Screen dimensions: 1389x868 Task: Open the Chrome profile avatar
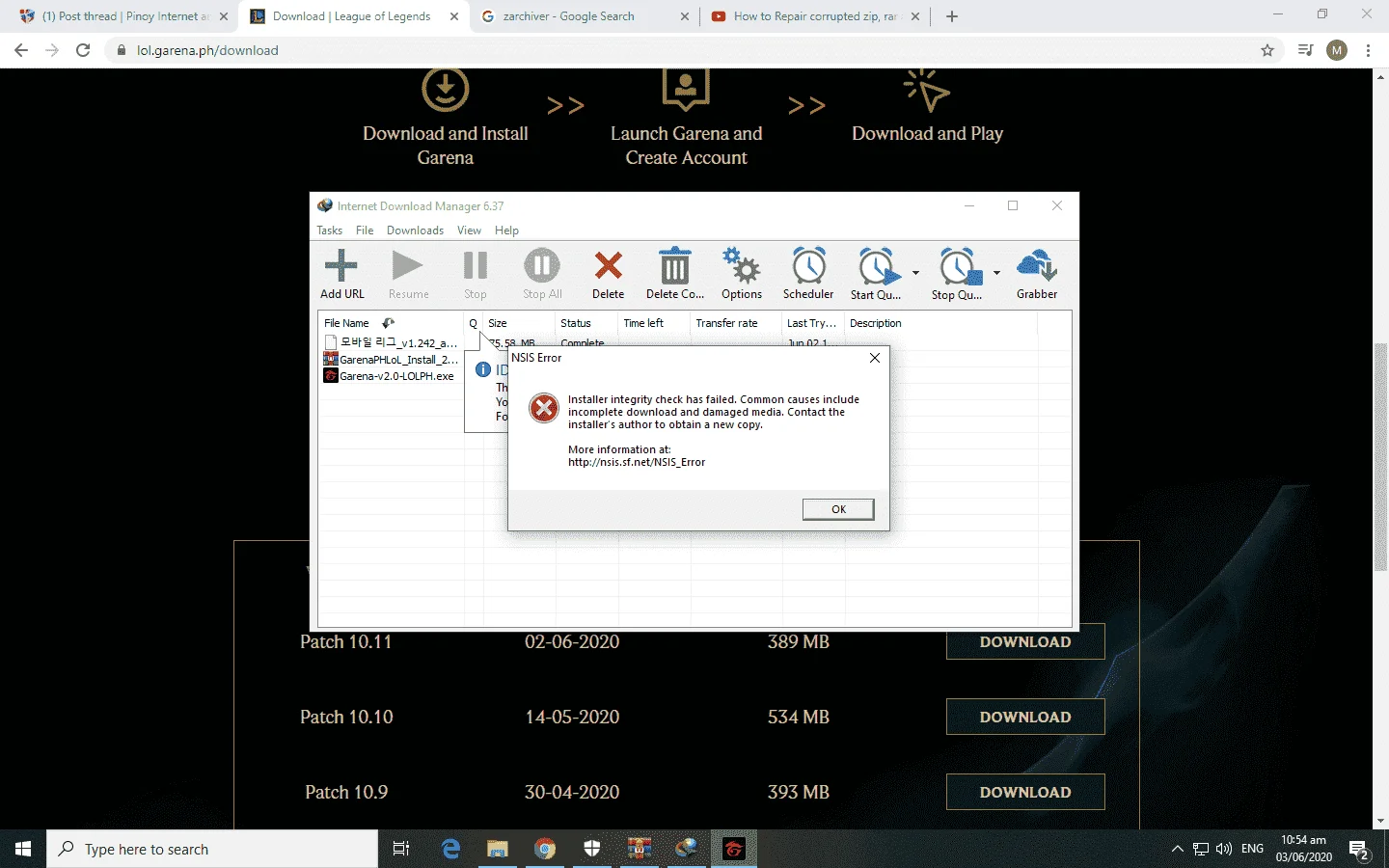[1337, 50]
